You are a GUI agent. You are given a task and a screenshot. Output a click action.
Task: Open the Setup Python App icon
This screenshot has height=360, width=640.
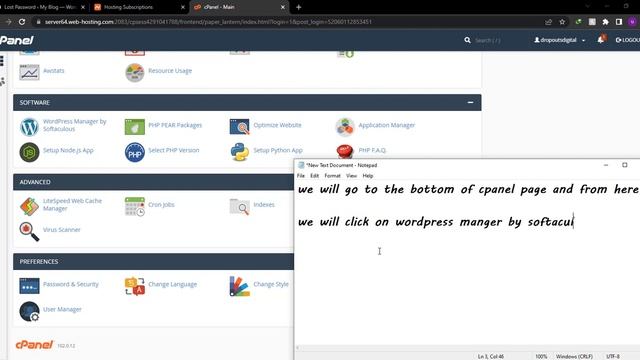click(240, 152)
